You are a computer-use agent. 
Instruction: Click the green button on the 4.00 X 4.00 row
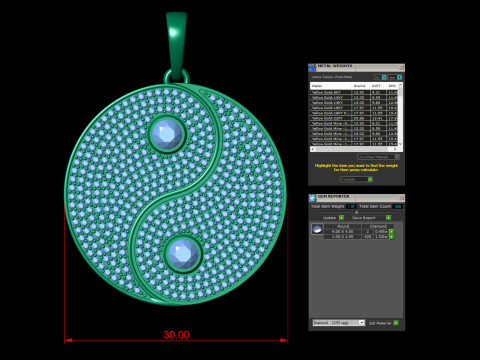point(391,232)
